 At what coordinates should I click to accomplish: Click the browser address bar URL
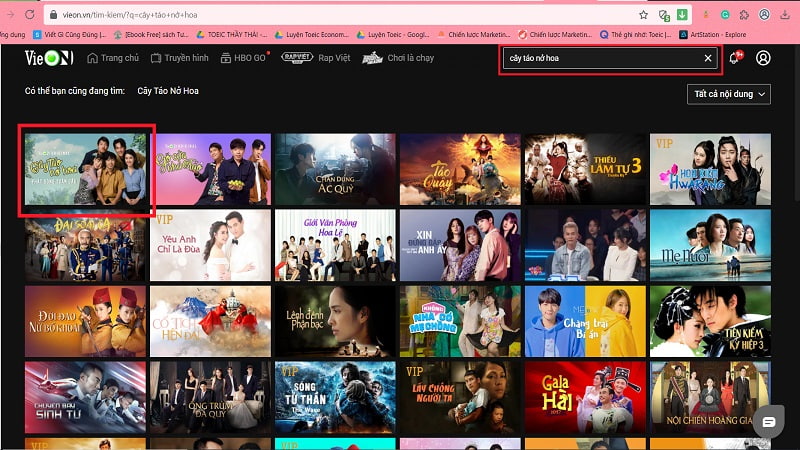click(x=300, y=15)
